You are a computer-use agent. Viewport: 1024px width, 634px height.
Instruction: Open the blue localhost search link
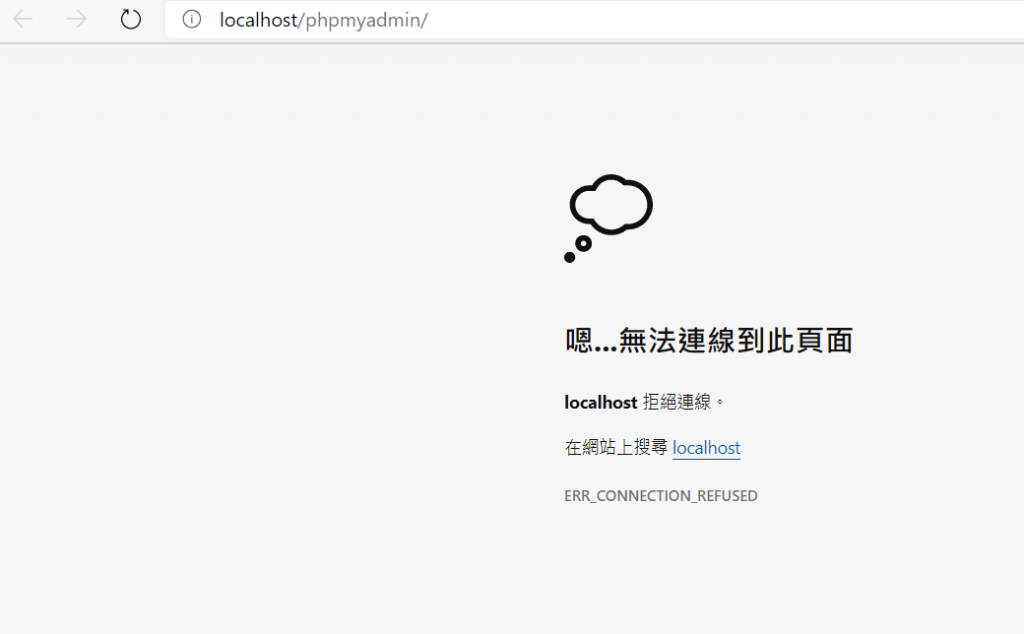click(706, 448)
